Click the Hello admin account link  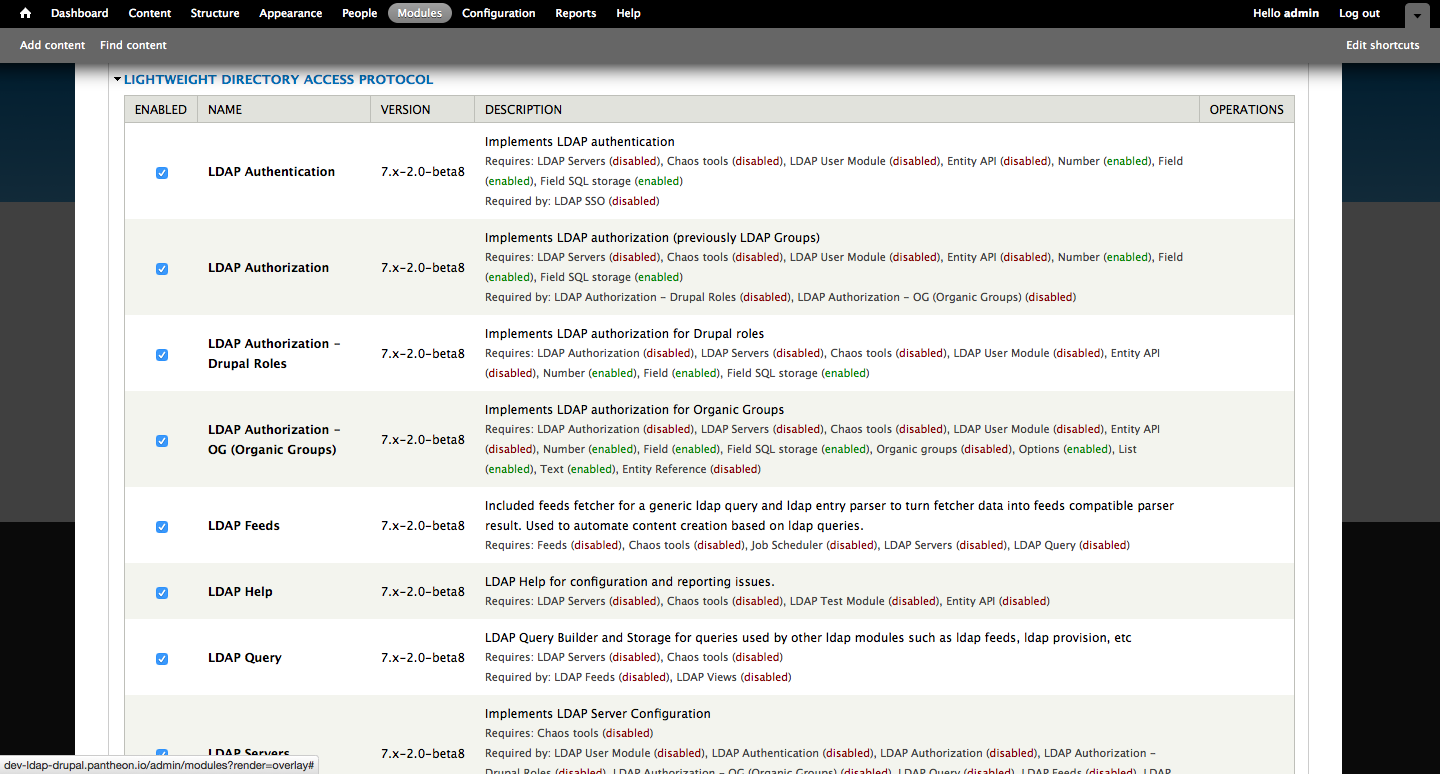pos(1286,13)
